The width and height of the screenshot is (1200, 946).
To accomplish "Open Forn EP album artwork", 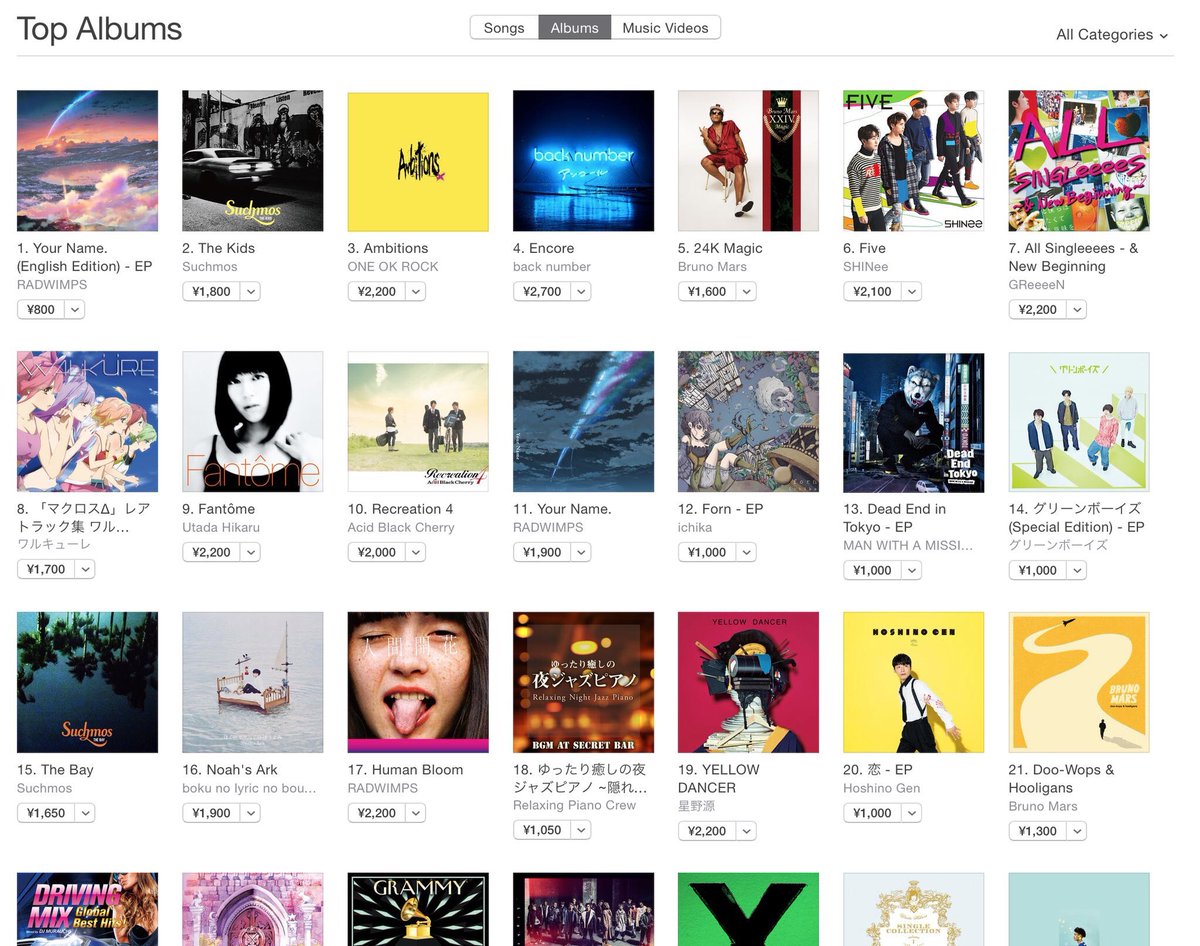I will coord(748,422).
